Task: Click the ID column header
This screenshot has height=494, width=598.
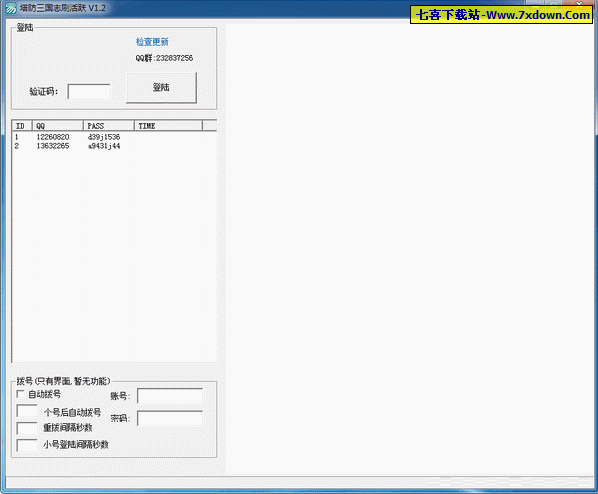Action: point(22,126)
